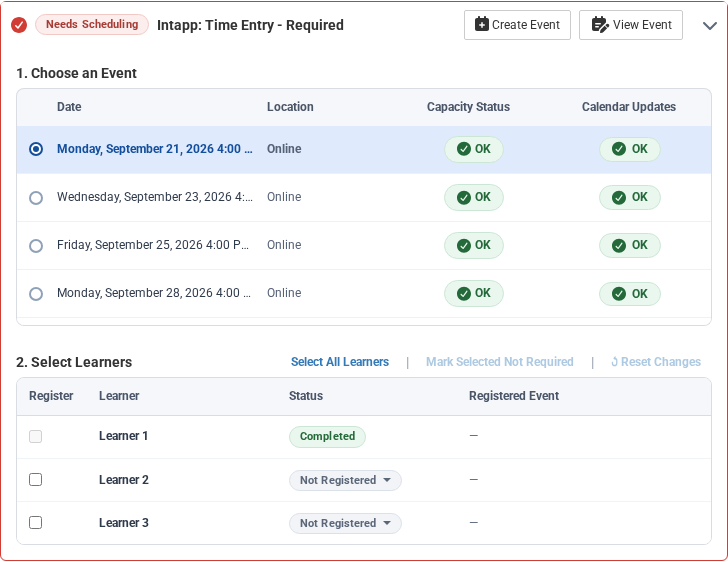728x562 pixels.
Task: Collapse the course panel chevron
Action: (709, 26)
